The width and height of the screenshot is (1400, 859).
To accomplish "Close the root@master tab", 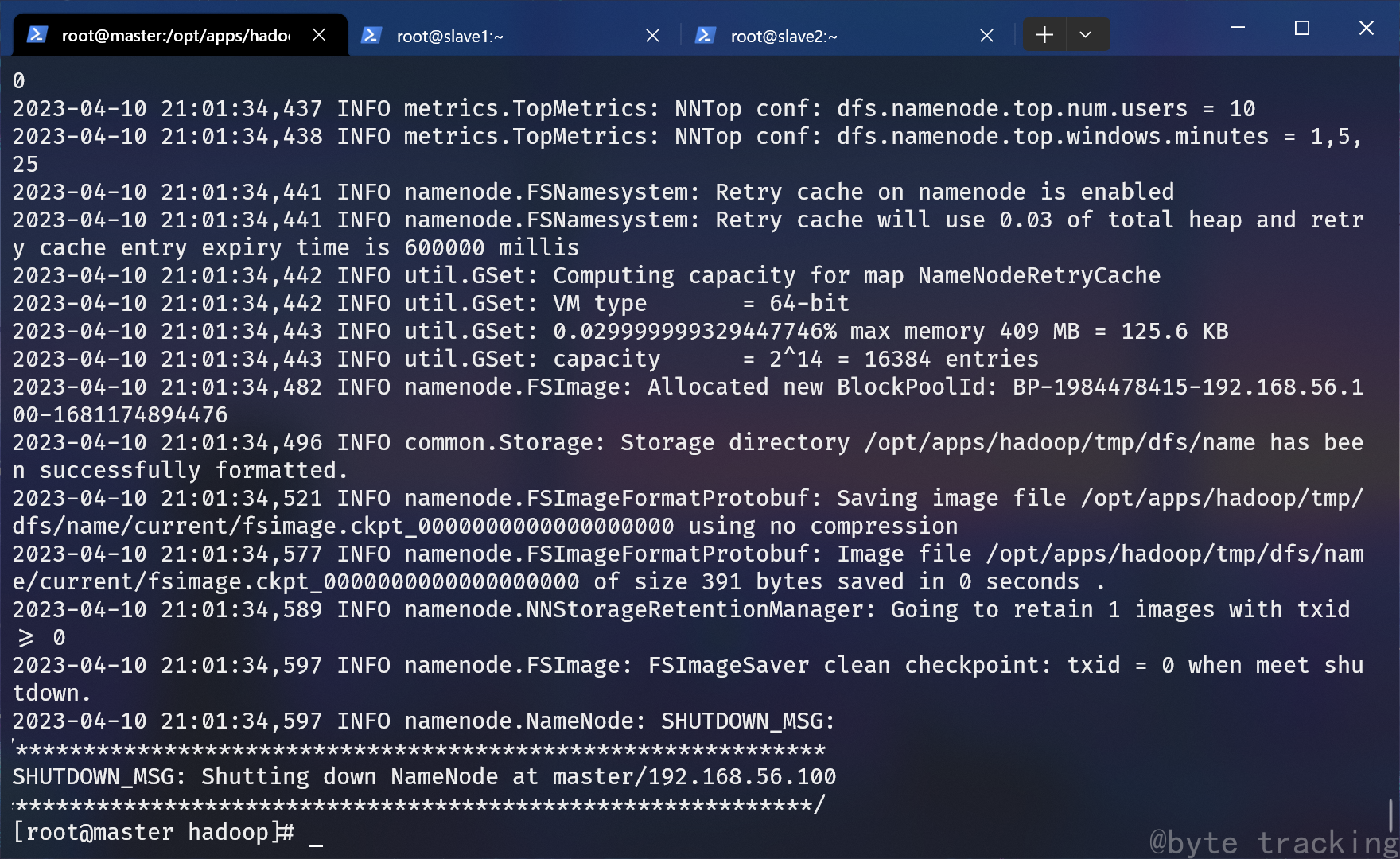I will [x=319, y=35].
